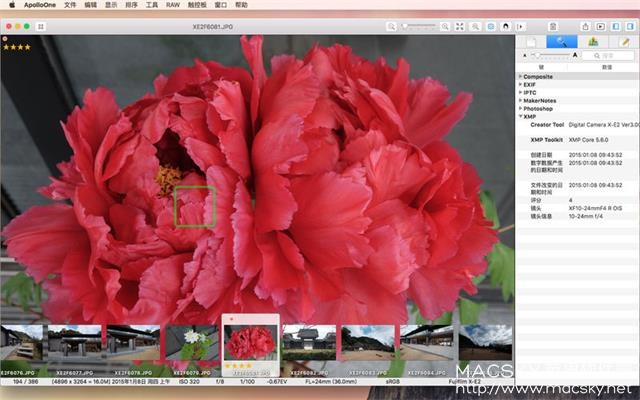The width and height of the screenshot is (640, 400).
Task: Click the zoom out magnifier icon
Action: [391, 27]
